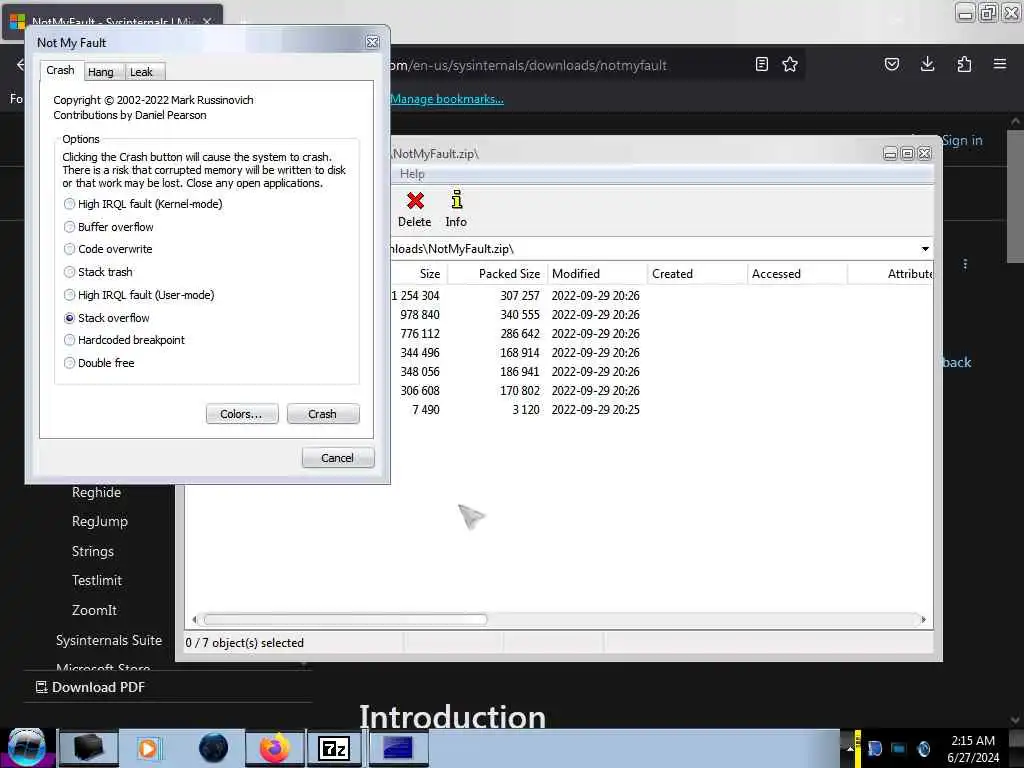Screen dimensions: 1024x768
Task: Open the ZoomIt sidebar link
Action: [x=95, y=610]
